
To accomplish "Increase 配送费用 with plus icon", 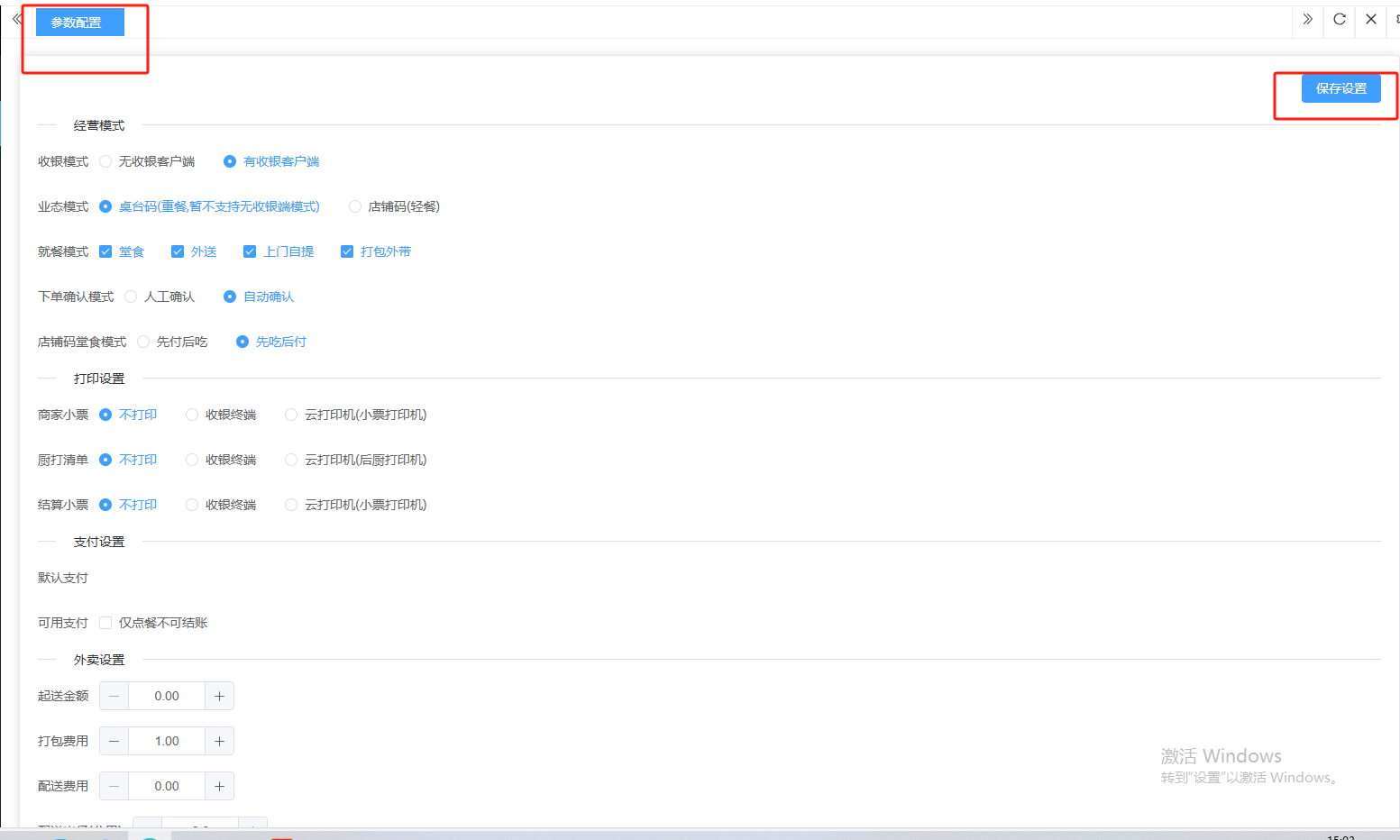I will (219, 786).
